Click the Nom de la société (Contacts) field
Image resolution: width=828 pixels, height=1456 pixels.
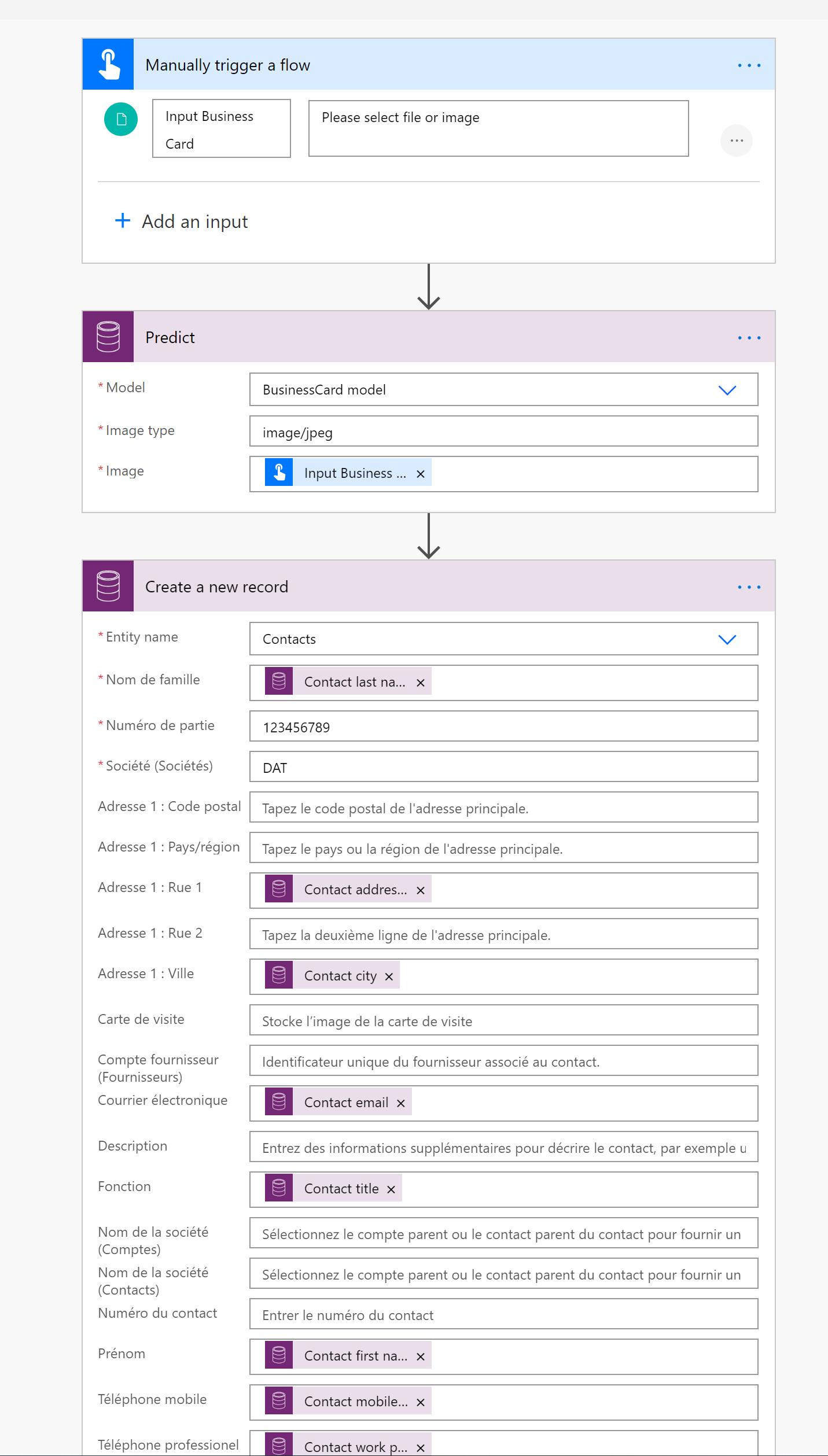[504, 1273]
